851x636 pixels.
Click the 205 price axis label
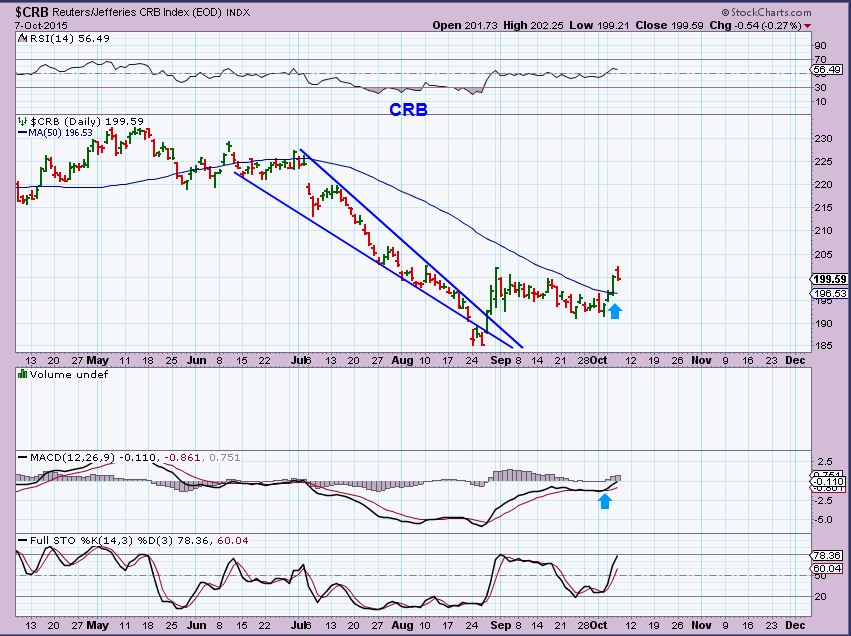click(823, 255)
